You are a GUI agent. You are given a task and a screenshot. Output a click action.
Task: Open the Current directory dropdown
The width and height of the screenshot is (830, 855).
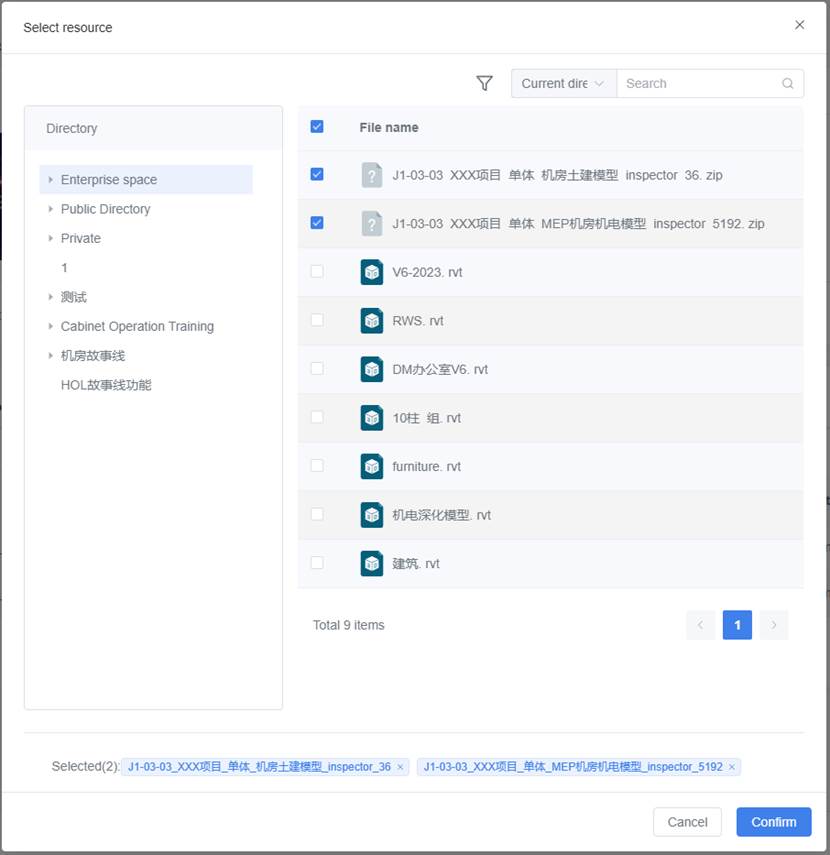point(563,84)
